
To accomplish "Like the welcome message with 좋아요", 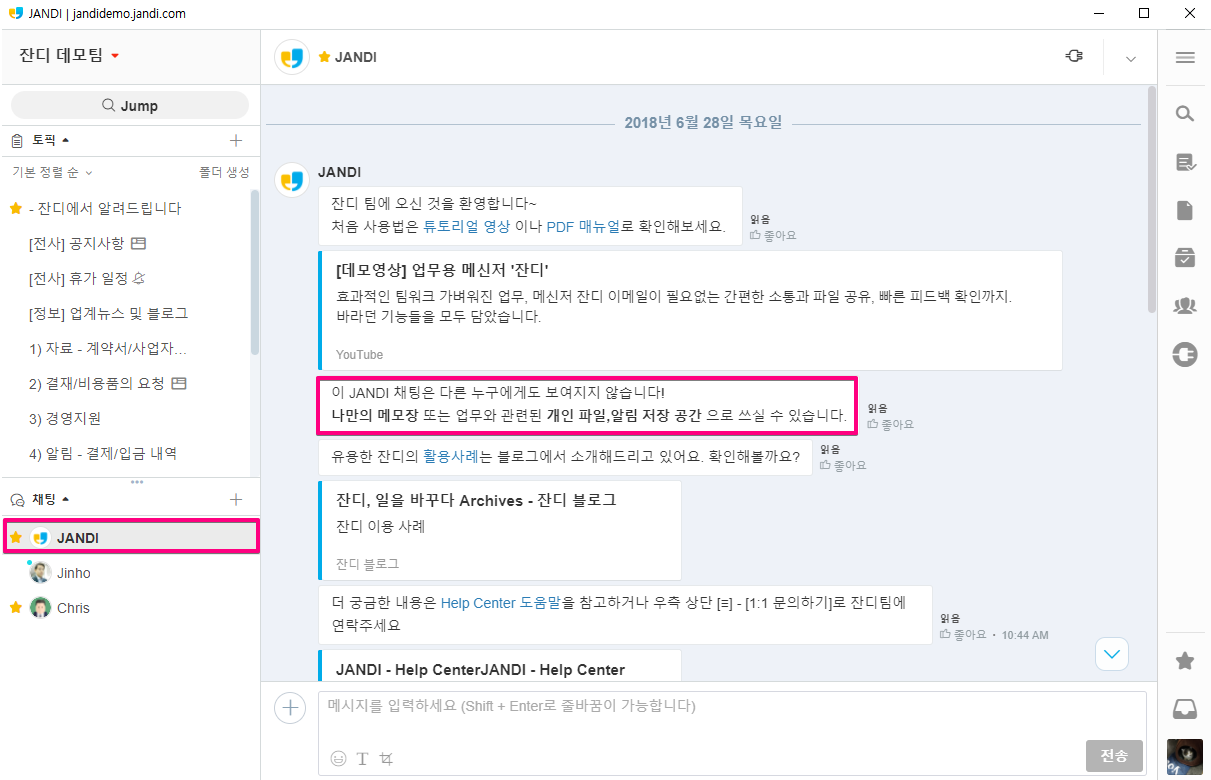I will coord(773,235).
